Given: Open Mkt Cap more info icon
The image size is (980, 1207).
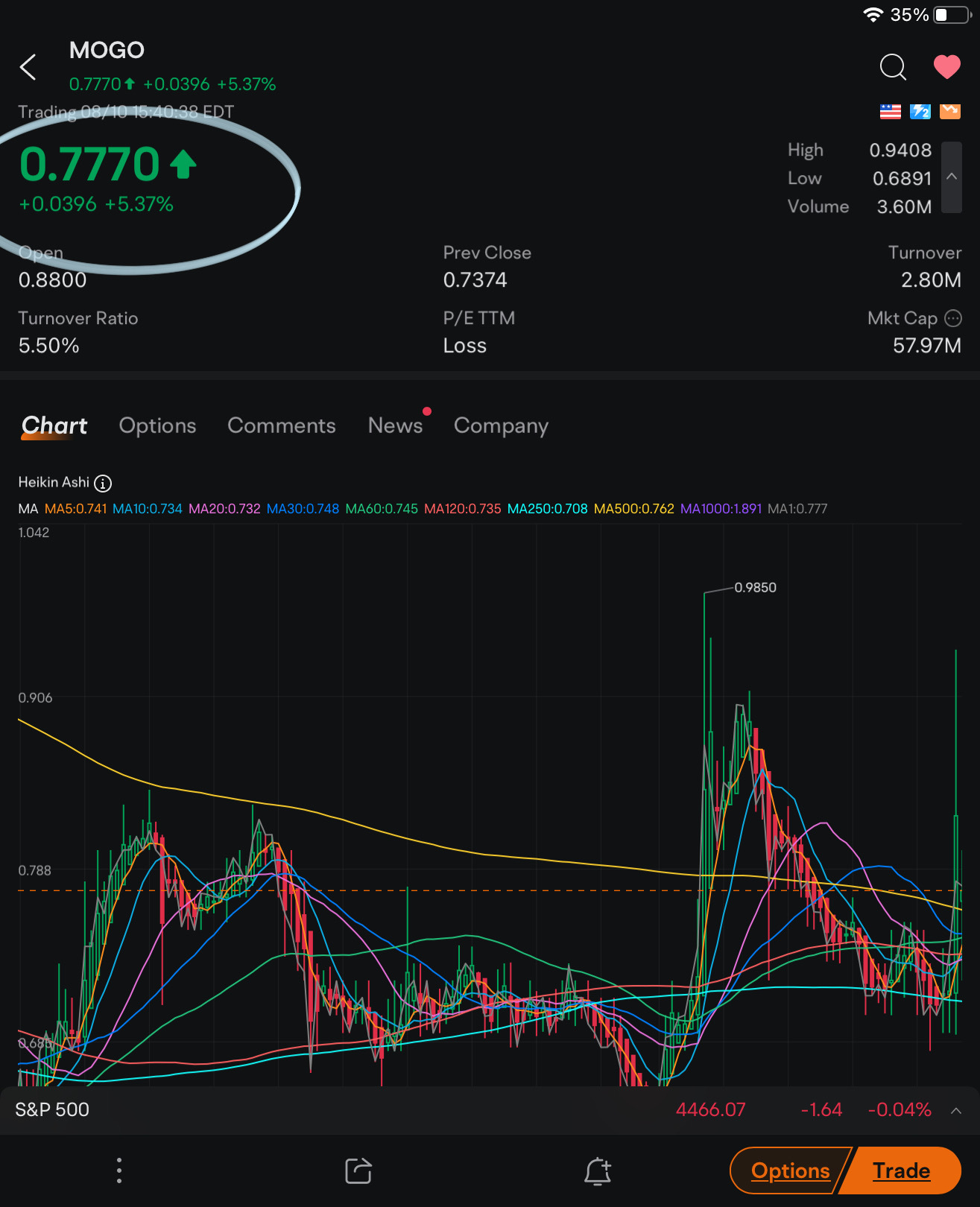Looking at the screenshot, I should tap(953, 318).
